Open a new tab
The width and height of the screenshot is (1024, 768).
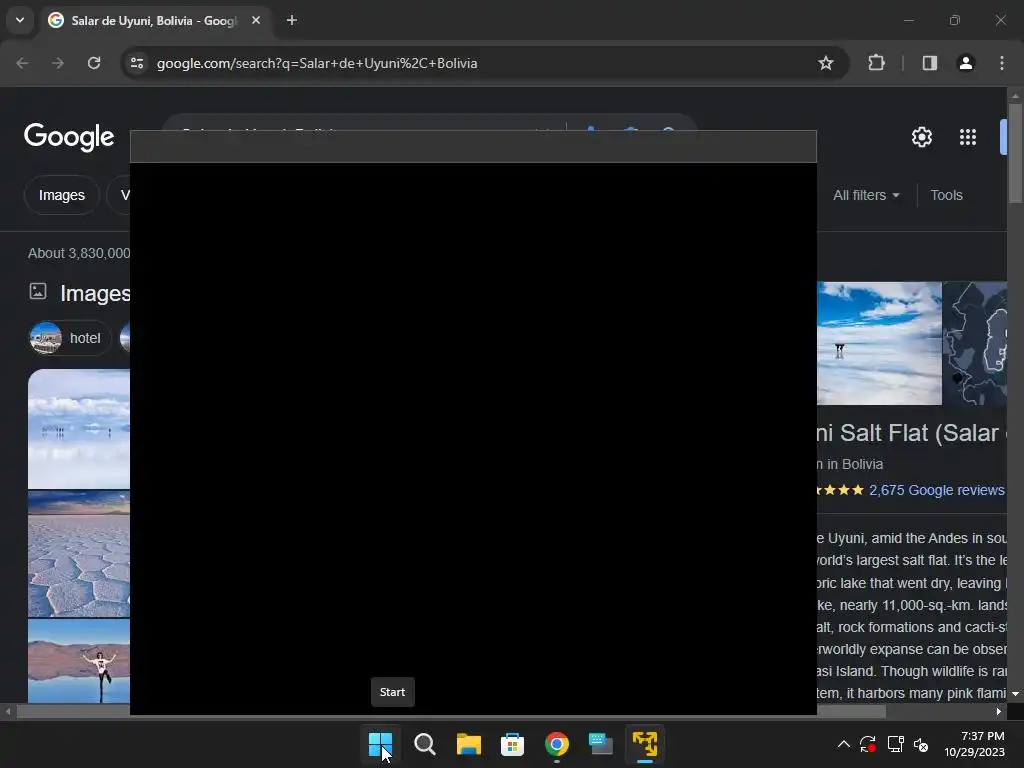point(292,20)
